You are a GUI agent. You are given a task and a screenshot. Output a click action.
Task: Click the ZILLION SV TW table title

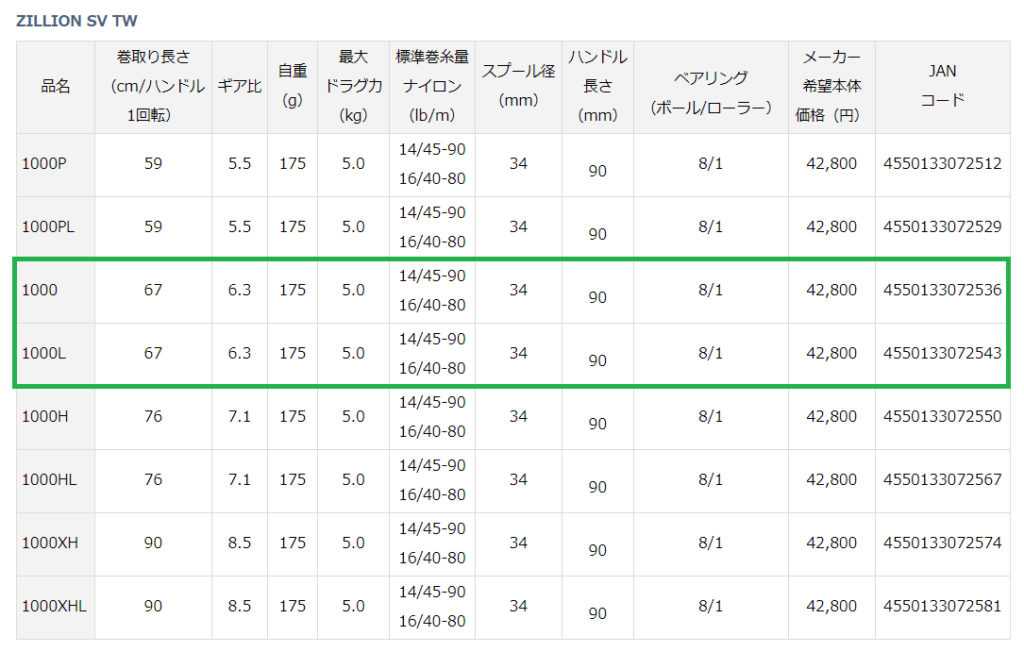pyautogui.click(x=76, y=20)
